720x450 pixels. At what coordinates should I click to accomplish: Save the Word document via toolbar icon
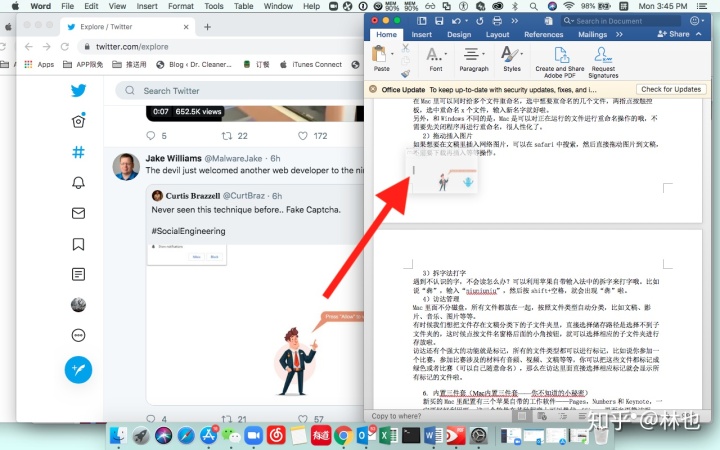pyautogui.click(x=439, y=21)
